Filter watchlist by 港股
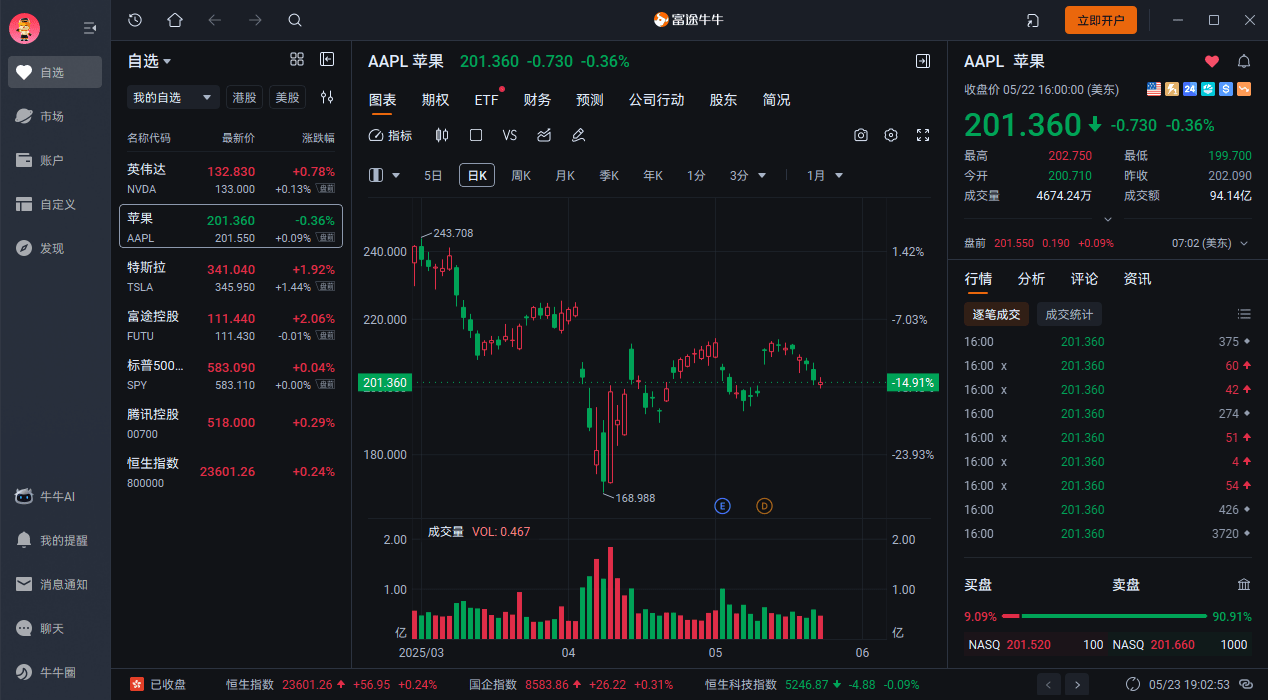This screenshot has width=1268, height=700. [244, 97]
